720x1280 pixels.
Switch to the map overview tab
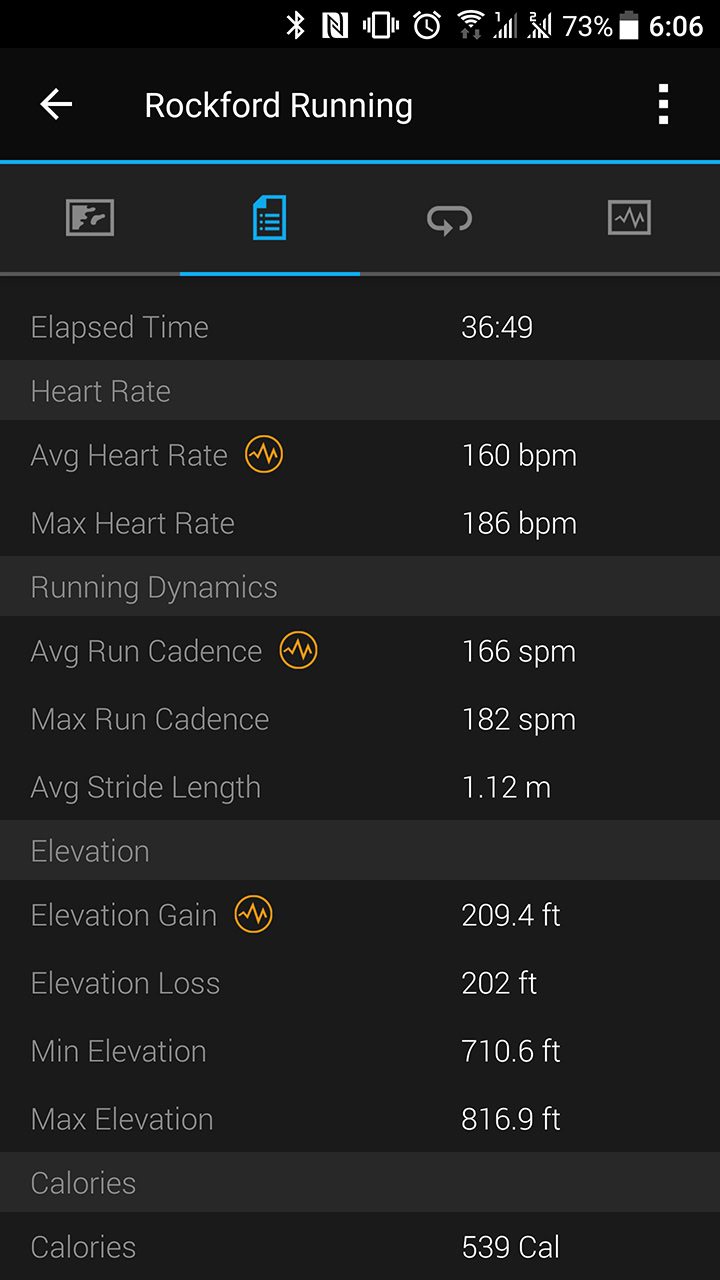point(90,218)
